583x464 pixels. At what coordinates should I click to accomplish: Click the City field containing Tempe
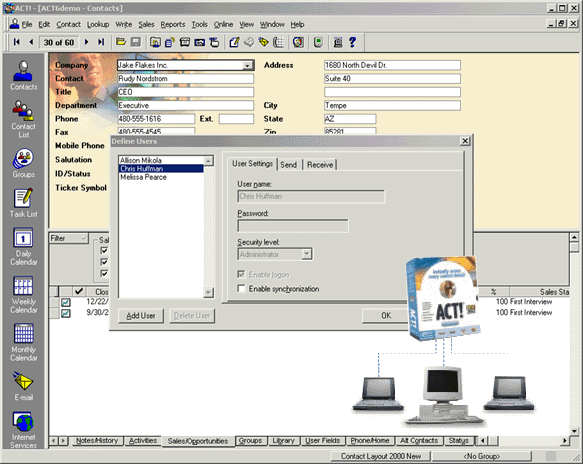[392, 106]
